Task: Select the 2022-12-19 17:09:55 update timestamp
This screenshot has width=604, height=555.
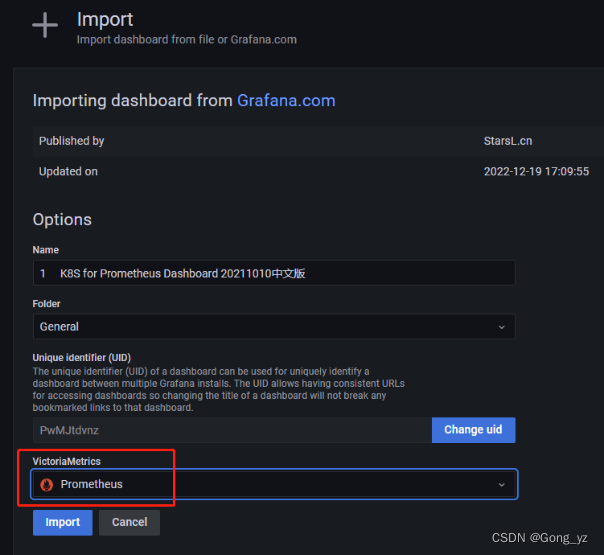Action: click(536, 171)
